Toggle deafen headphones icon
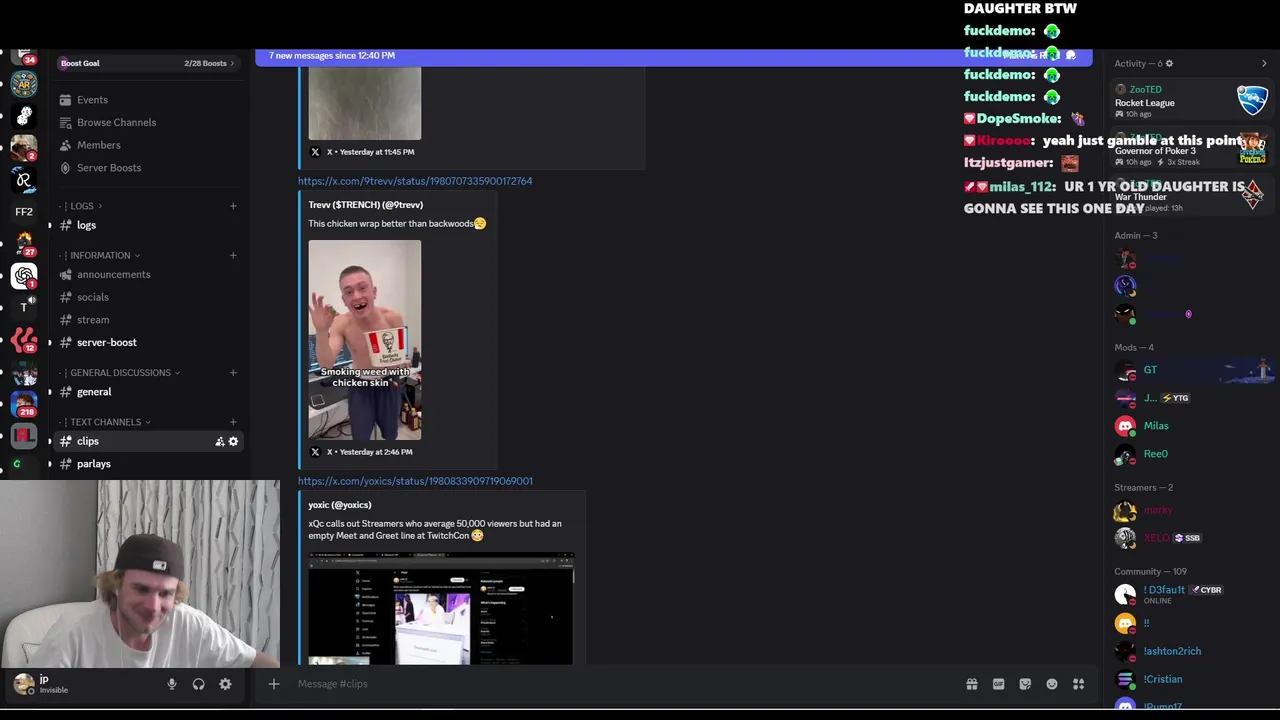Image resolution: width=1280 pixels, height=720 pixels. point(198,684)
